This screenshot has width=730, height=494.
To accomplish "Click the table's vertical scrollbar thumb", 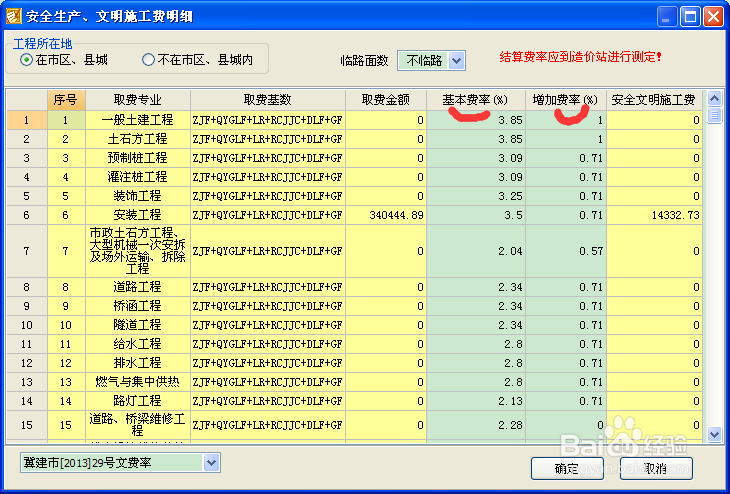I will coord(714,115).
